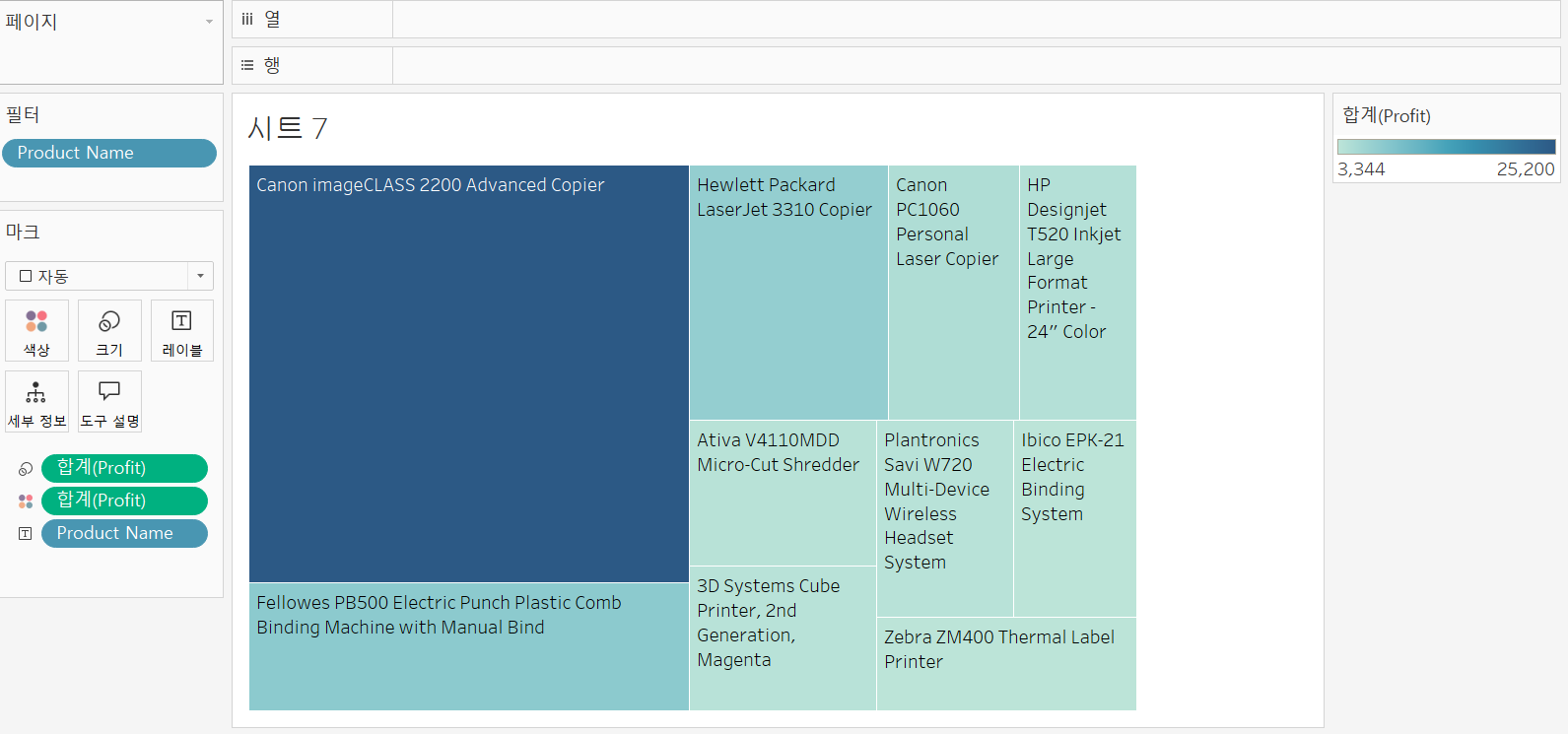Open the mark type dropdown (자동)
This screenshot has width=1568, height=734.
tap(109, 276)
